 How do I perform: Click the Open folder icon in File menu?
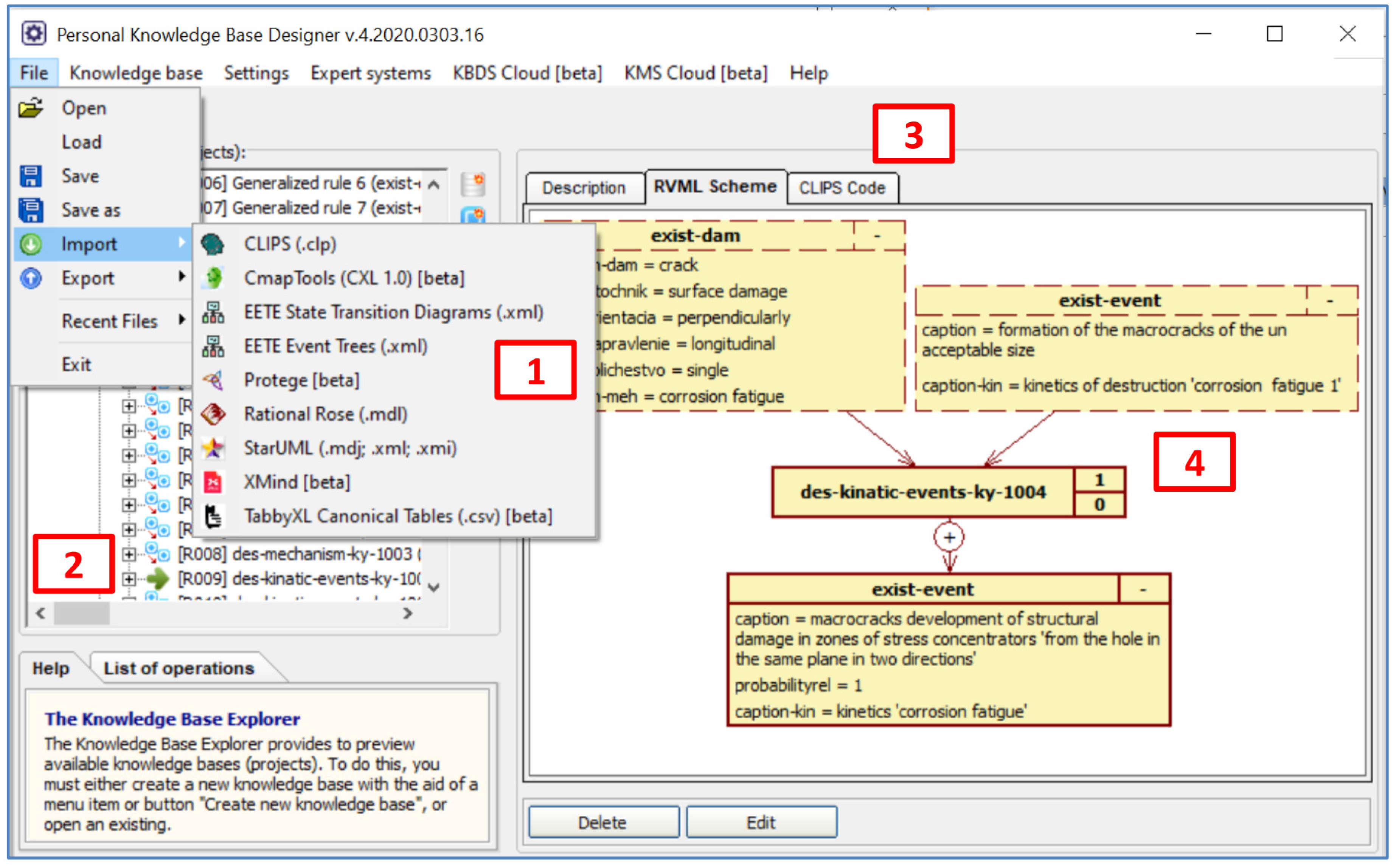31,108
